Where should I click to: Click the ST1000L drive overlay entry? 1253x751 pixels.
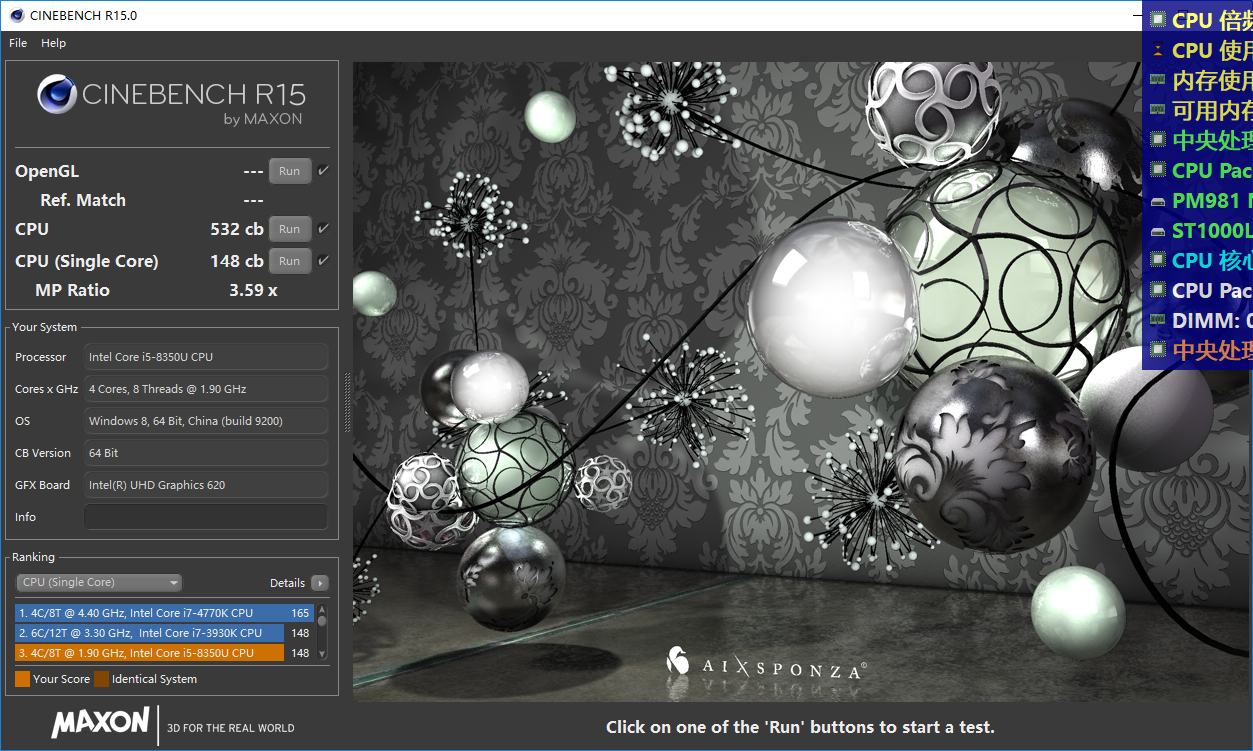(x=1200, y=230)
